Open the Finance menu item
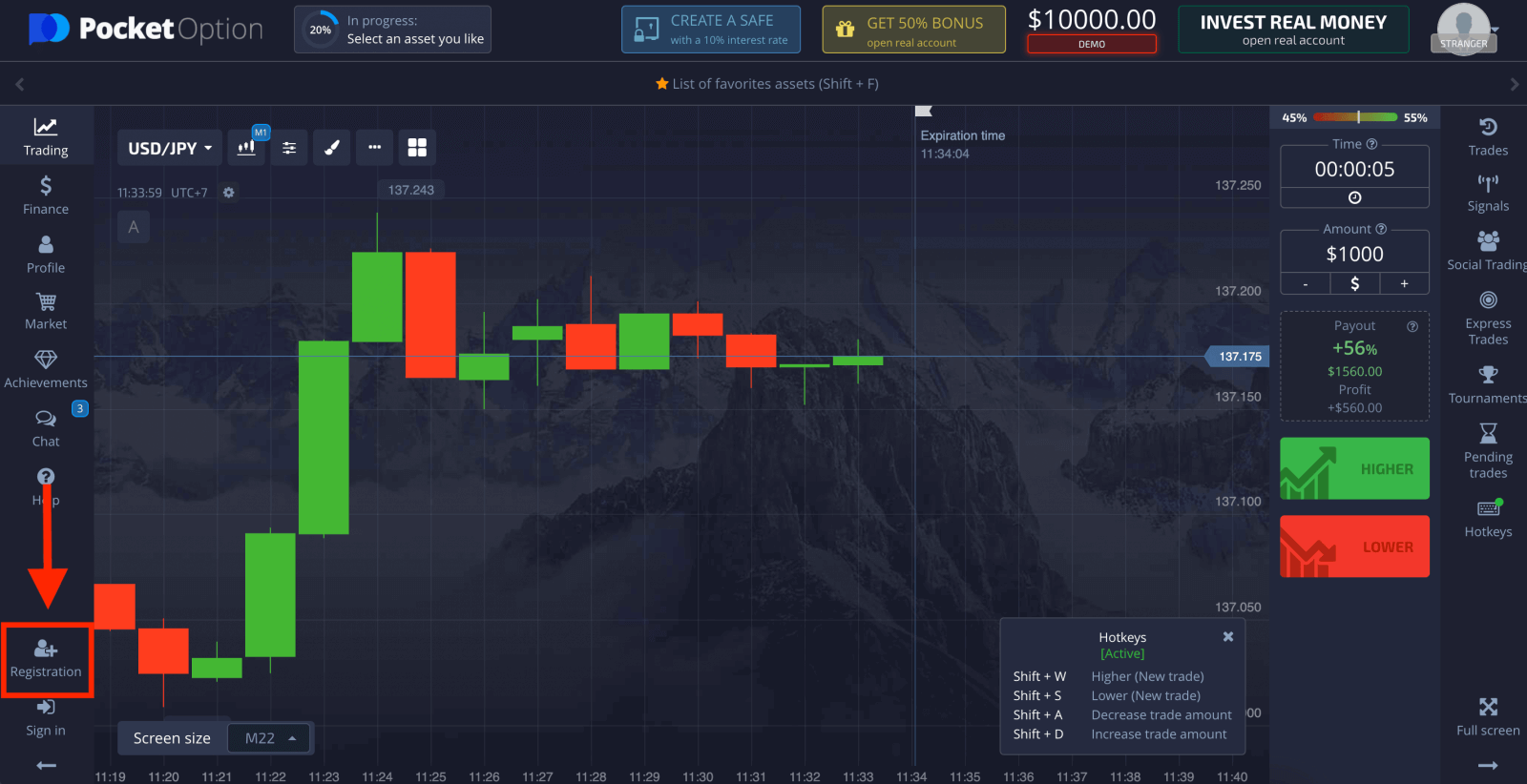This screenshot has height=784, width=1527. pyautogui.click(x=46, y=196)
